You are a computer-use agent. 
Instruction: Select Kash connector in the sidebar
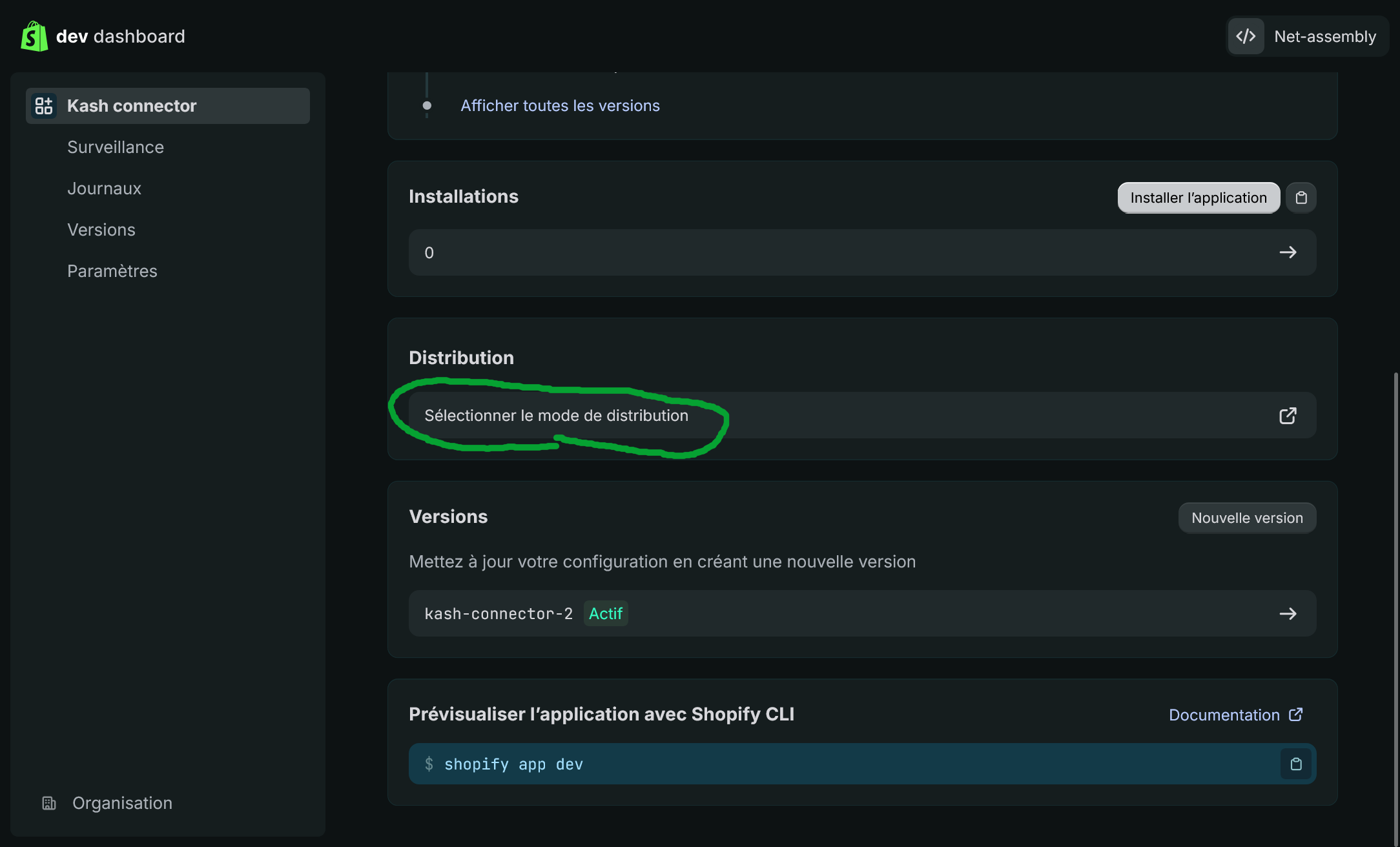(168, 106)
